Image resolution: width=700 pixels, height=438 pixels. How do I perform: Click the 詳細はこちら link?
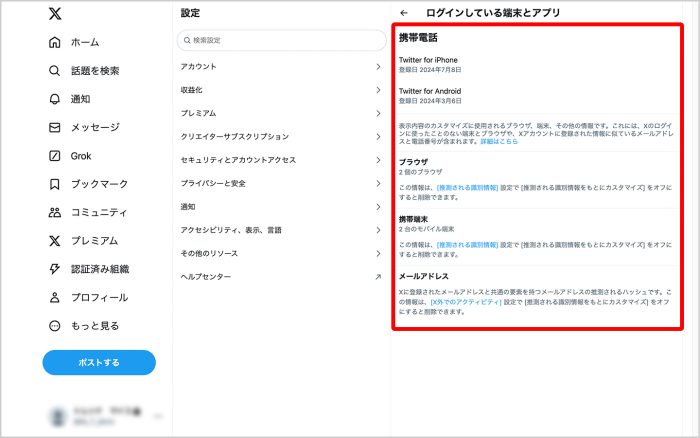[499, 142]
